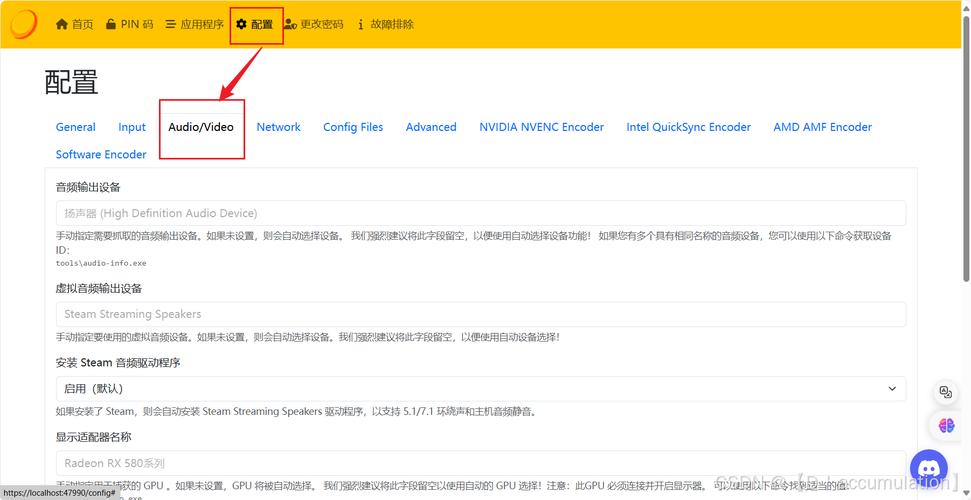Click the 音频输出设备 label
This screenshot has height=500, width=971.
88,187
